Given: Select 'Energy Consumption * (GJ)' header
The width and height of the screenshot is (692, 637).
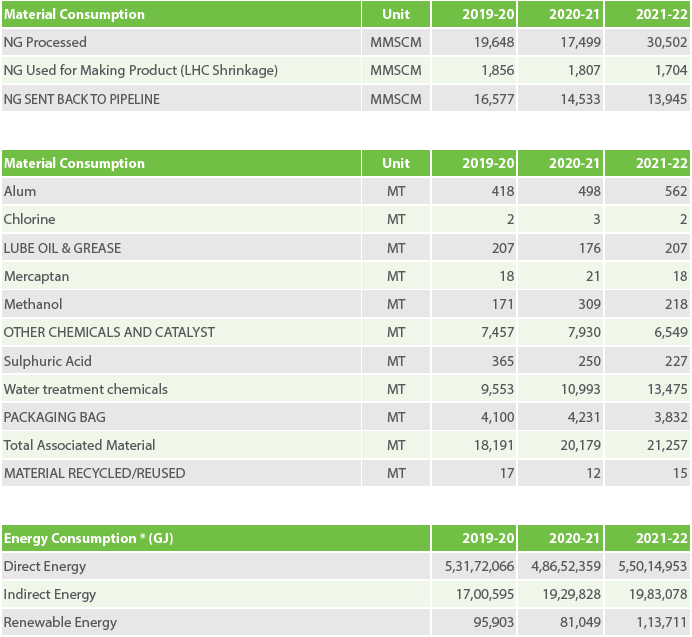Looking at the screenshot, I should tap(89, 539).
